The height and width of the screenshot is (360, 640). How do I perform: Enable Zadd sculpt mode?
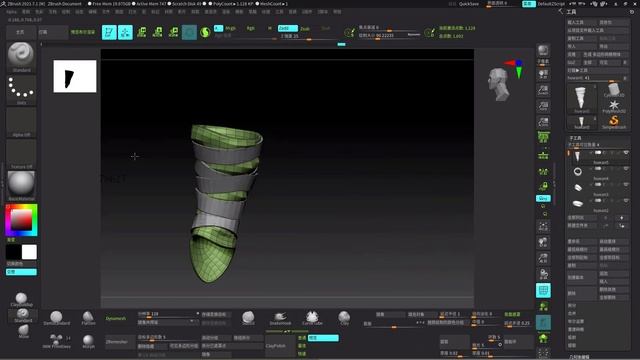coord(287,28)
